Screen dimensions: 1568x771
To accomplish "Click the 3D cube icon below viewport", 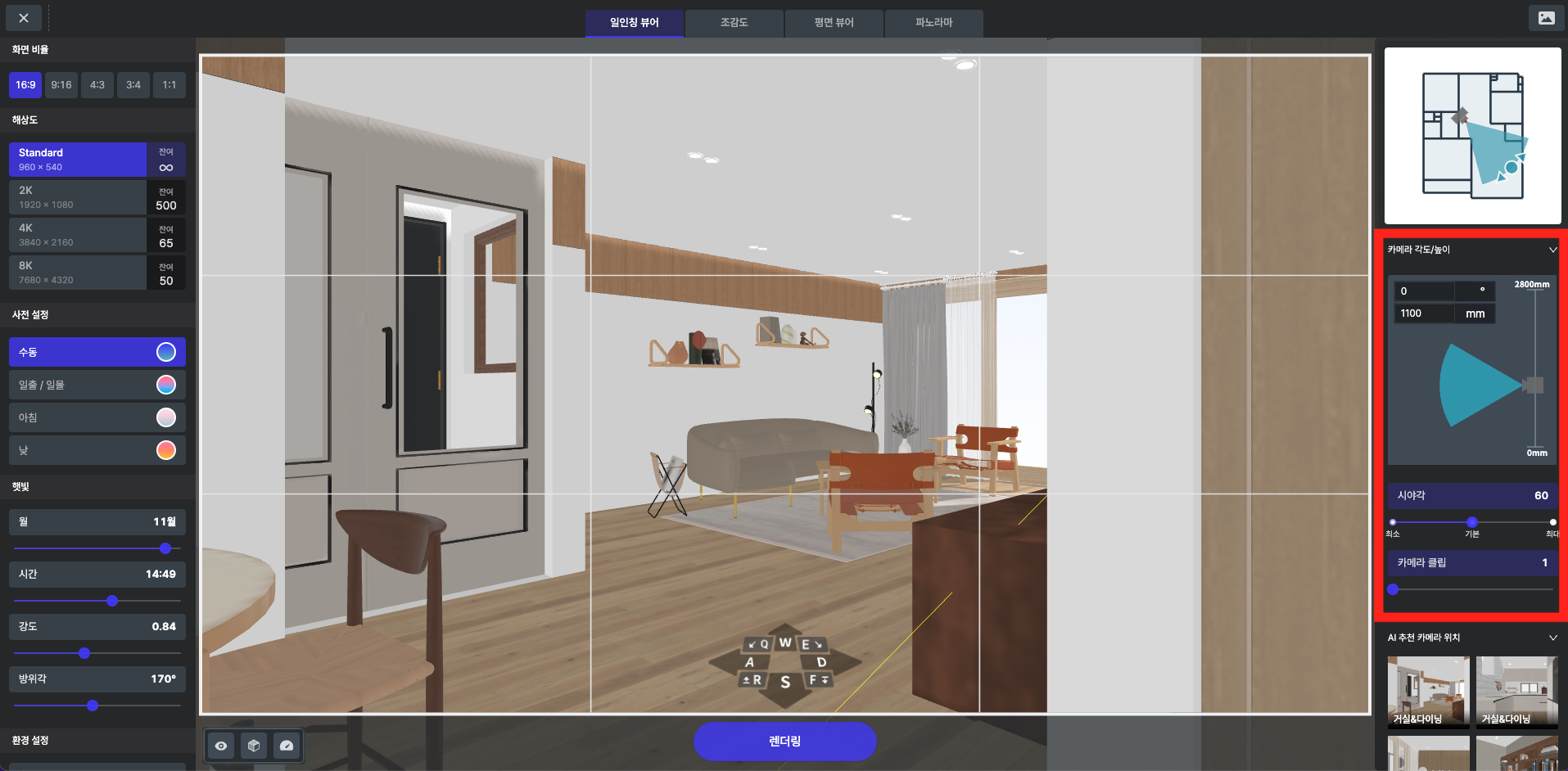I will coord(254,746).
